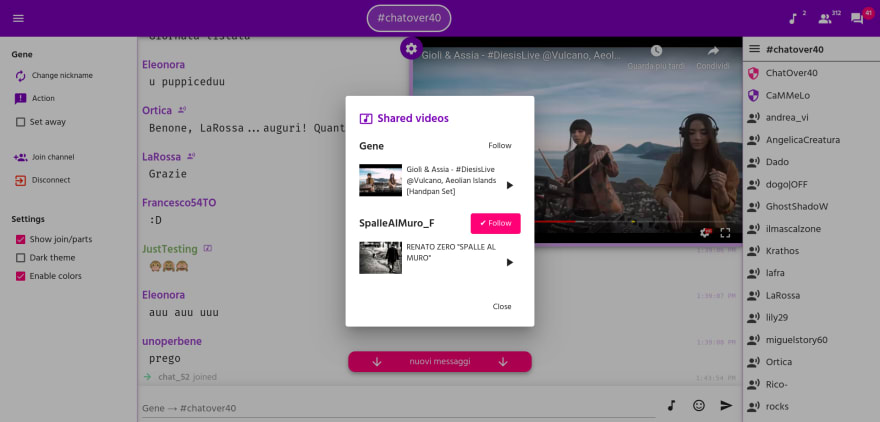Send message with paper plane icon
Screen dimensions: 880x422
(727, 405)
